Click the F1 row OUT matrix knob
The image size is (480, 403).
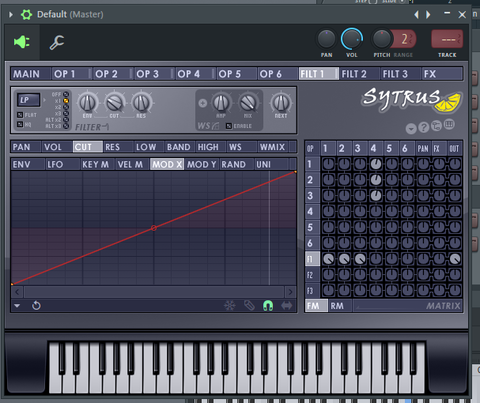pos(455,259)
